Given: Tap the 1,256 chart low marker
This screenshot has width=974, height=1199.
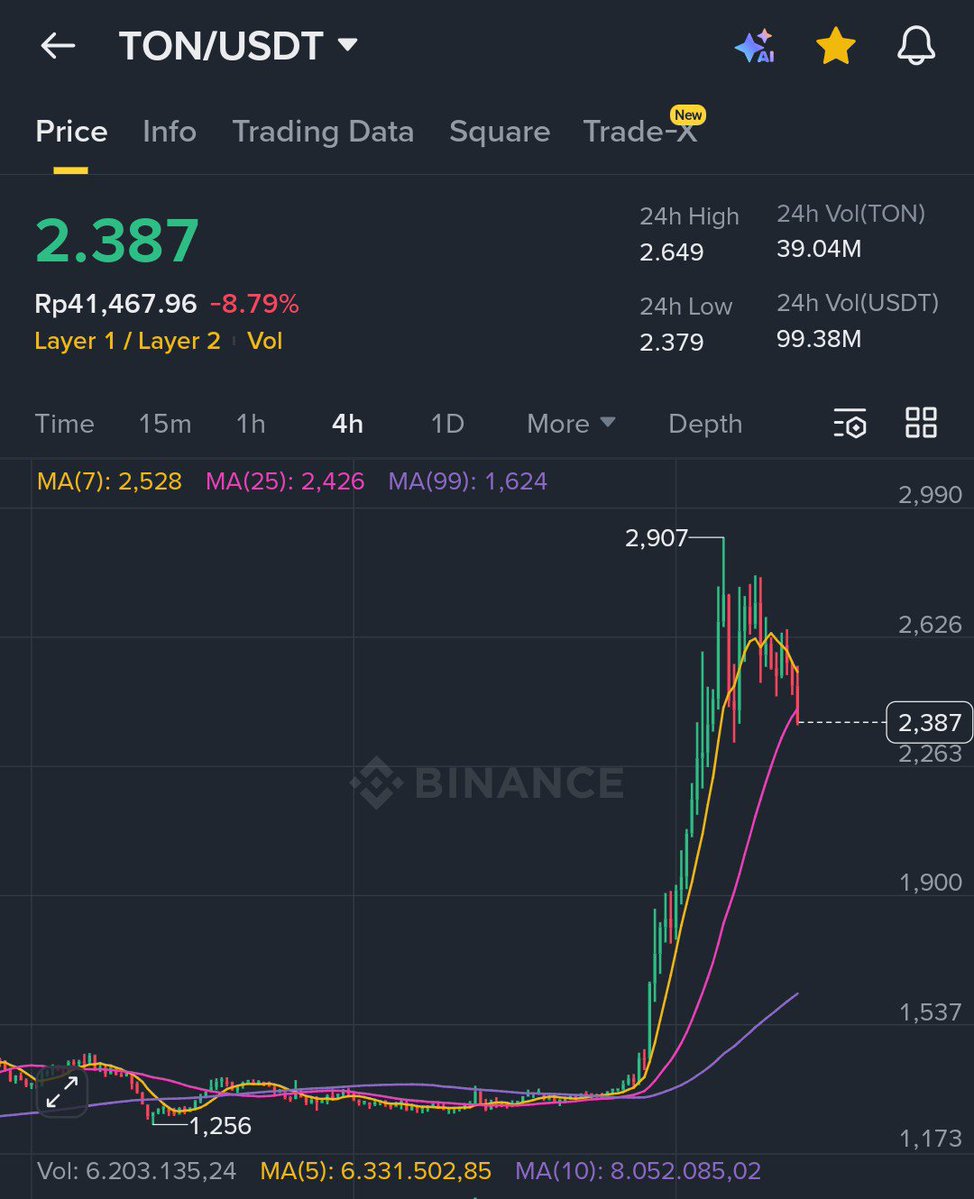Looking at the screenshot, I should click(220, 1126).
